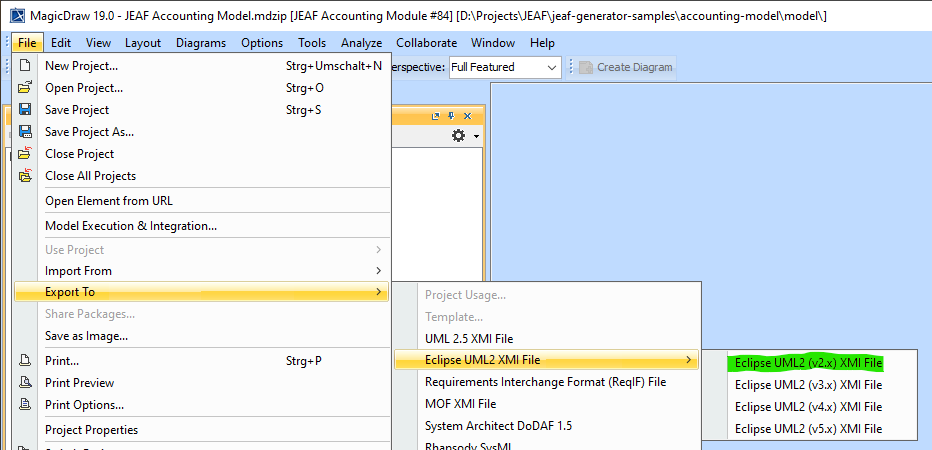Select Print Preview menu entry

(201, 383)
